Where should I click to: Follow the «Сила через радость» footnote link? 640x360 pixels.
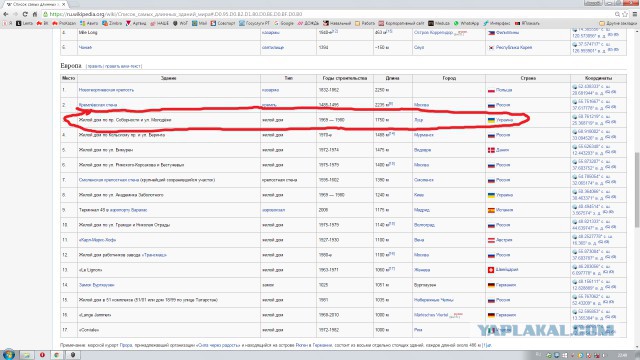(x=218, y=345)
